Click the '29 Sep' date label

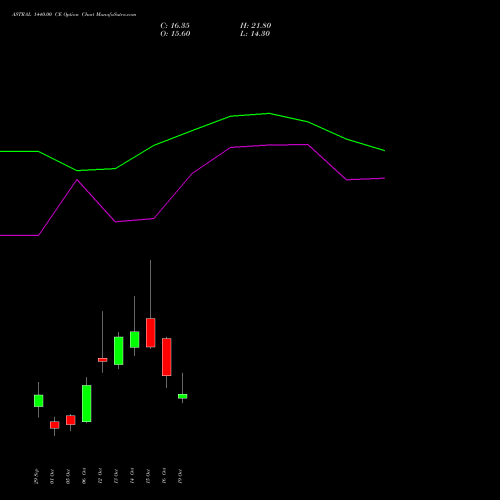[x=36, y=477]
